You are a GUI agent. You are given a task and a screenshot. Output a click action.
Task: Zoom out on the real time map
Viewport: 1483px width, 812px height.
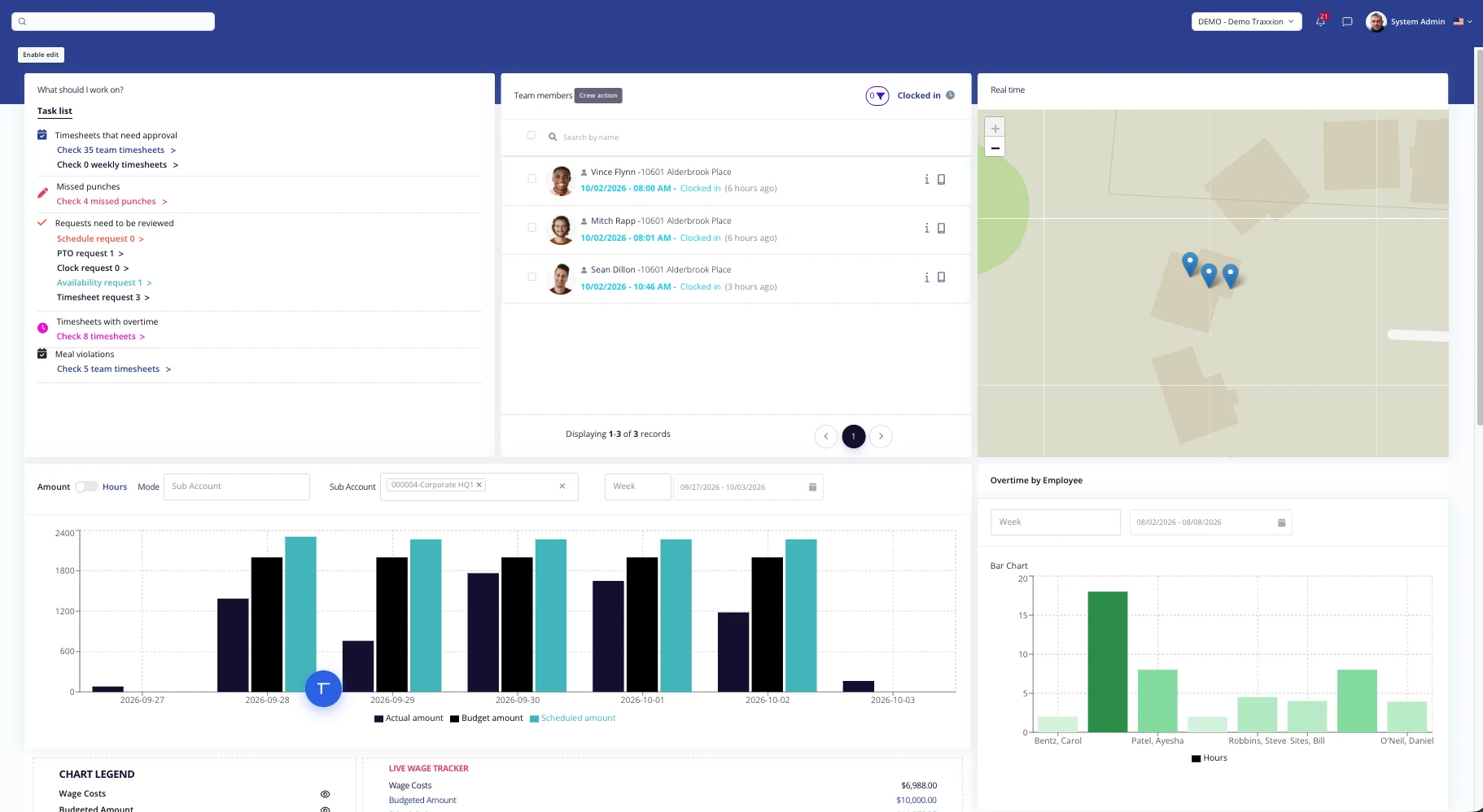click(995, 147)
